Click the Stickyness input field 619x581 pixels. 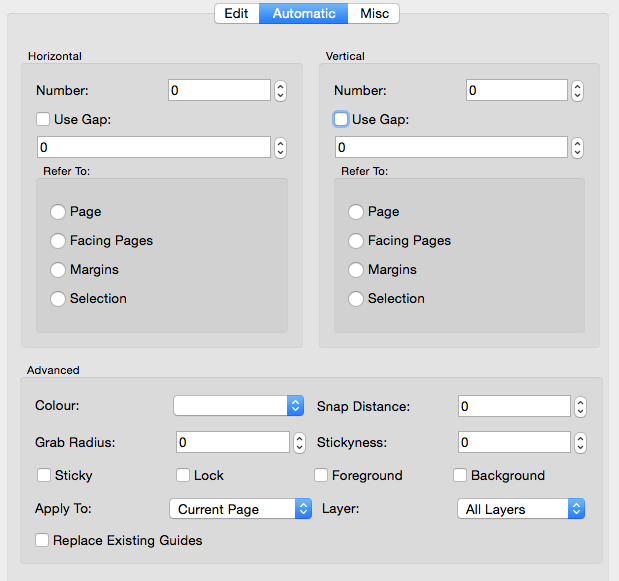point(513,442)
